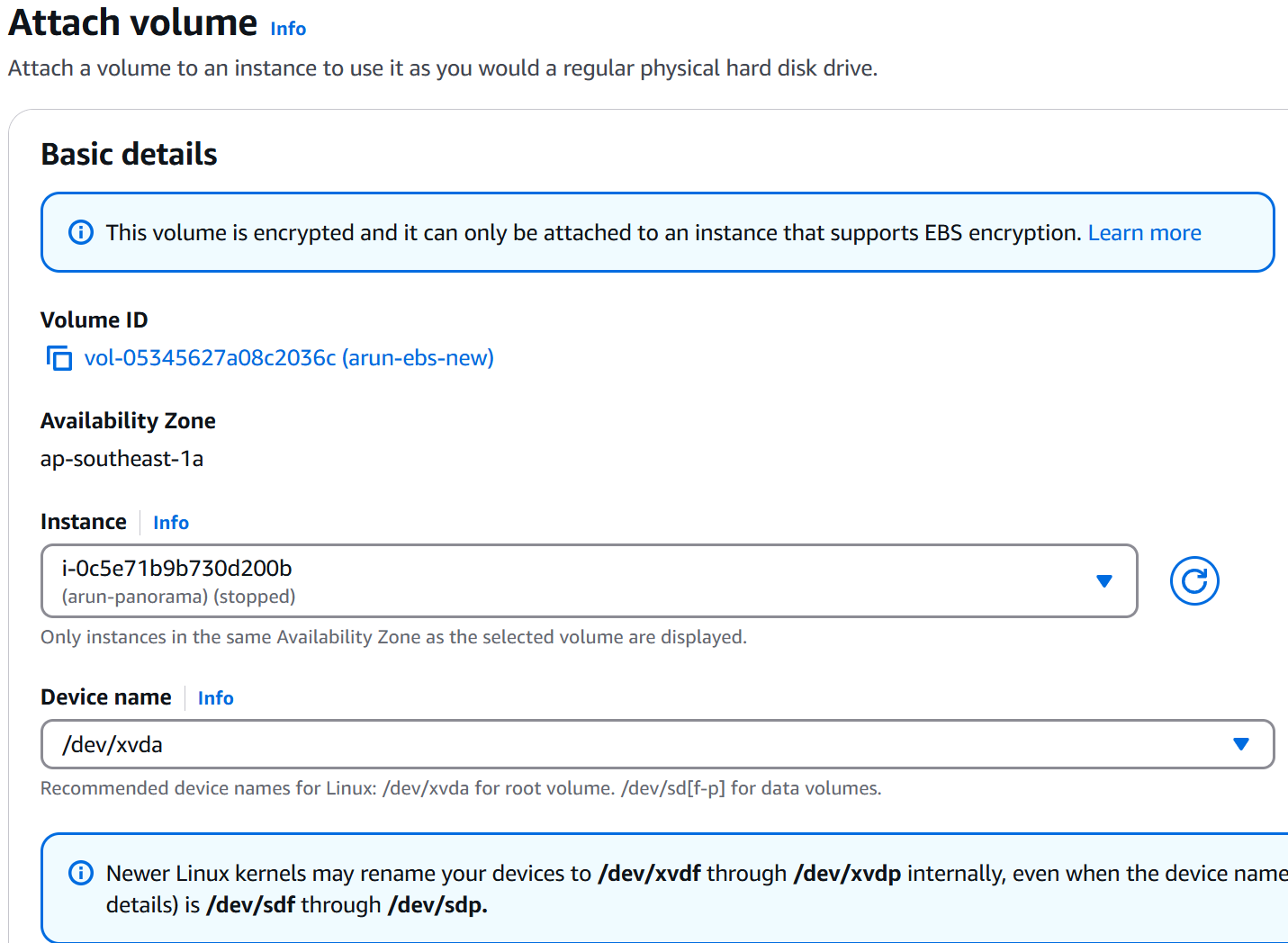Follow the Learn more link about EBS encryption
The image size is (1288, 943).
coord(1144,233)
